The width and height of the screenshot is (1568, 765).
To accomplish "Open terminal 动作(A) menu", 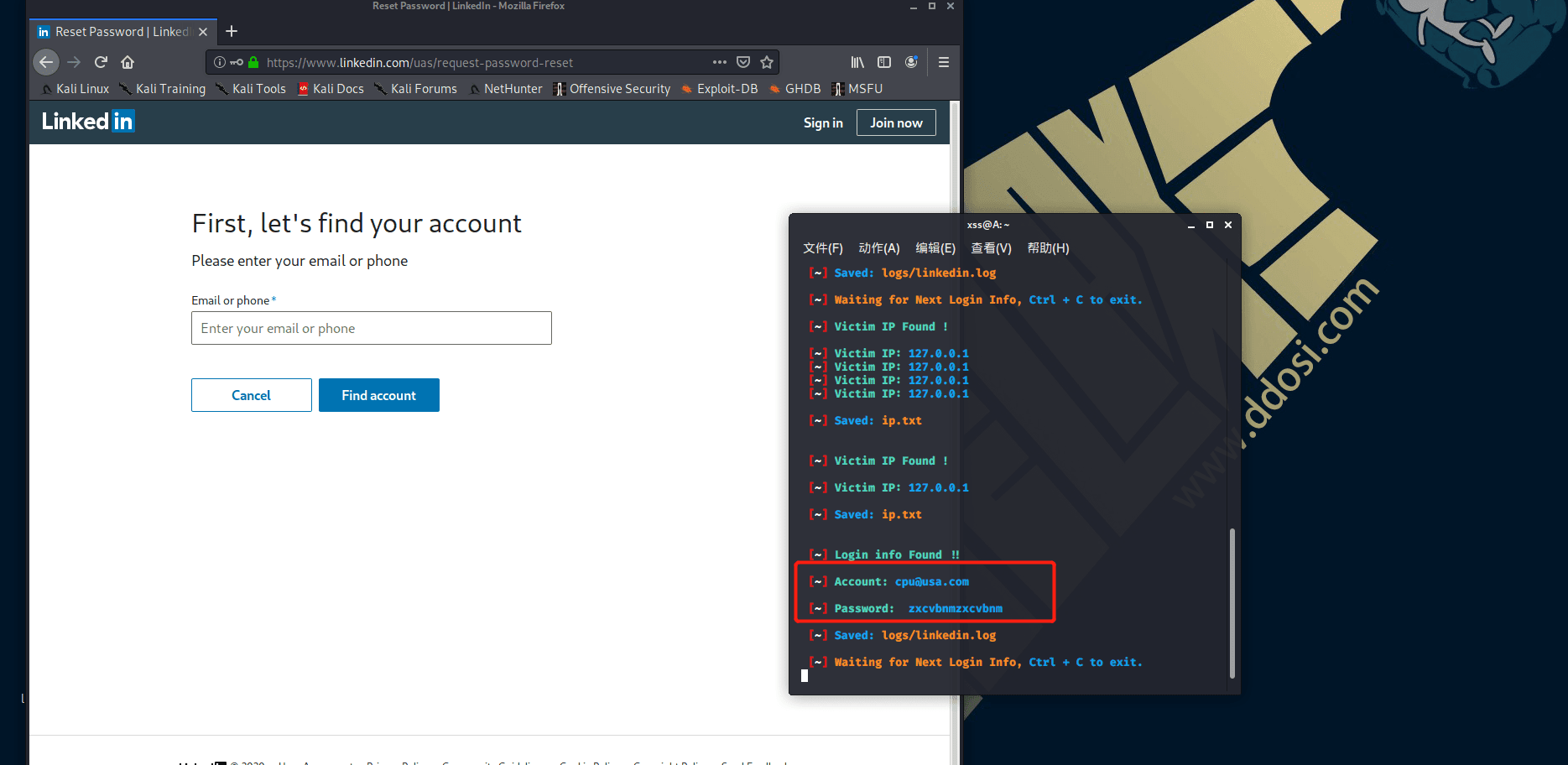I will coord(879,248).
